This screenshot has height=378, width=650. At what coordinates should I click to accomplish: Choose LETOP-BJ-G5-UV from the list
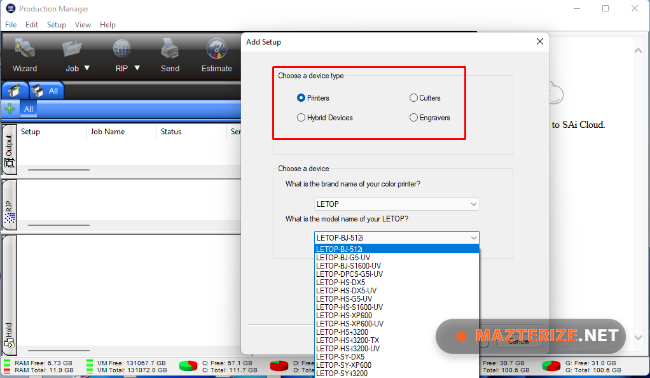pos(397,257)
